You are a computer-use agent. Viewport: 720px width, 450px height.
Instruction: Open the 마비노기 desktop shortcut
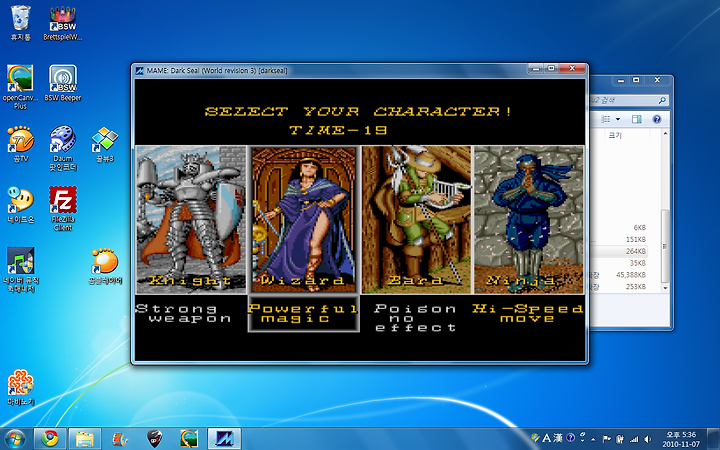20,388
